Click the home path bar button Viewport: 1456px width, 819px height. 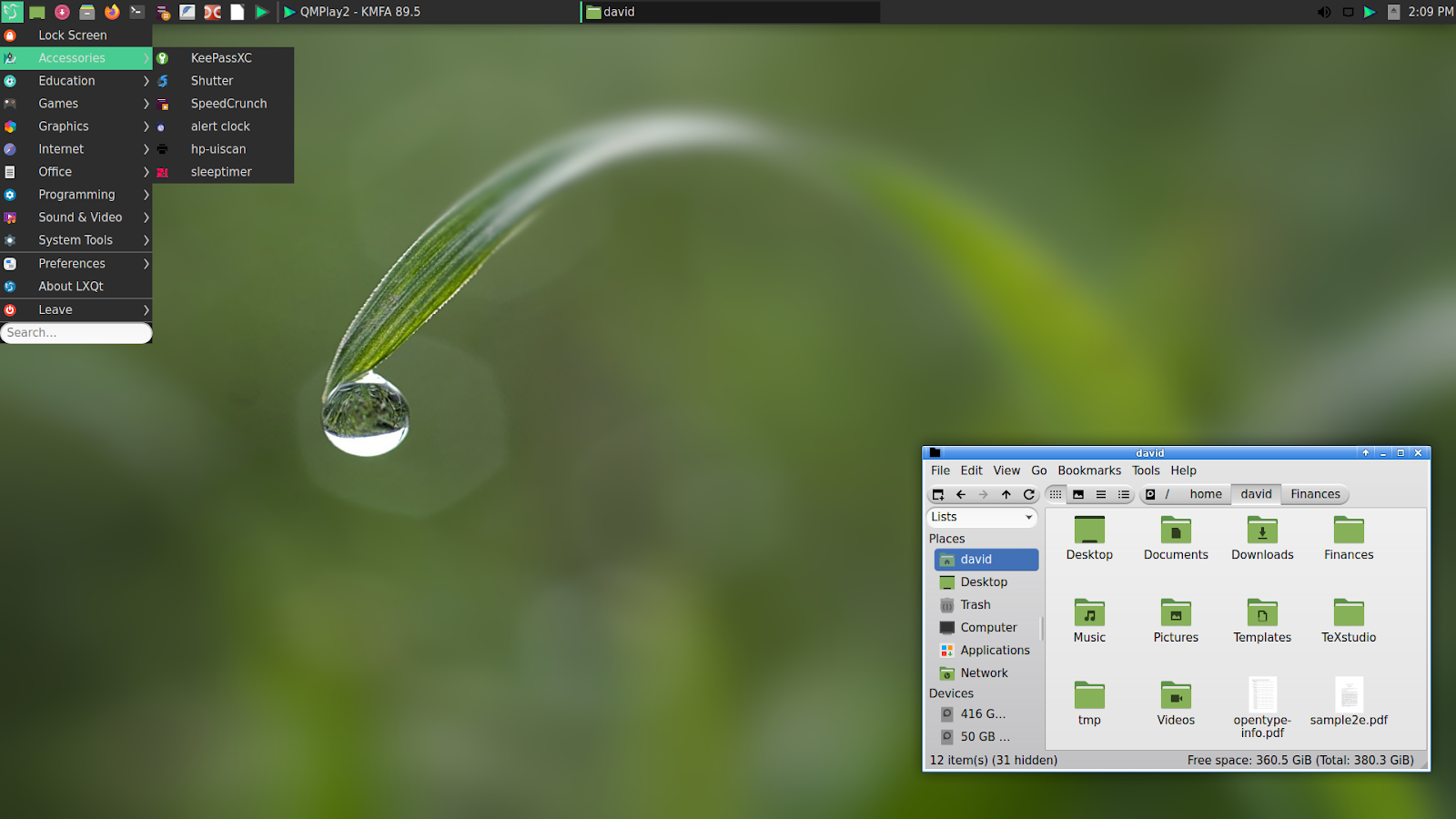click(1206, 494)
